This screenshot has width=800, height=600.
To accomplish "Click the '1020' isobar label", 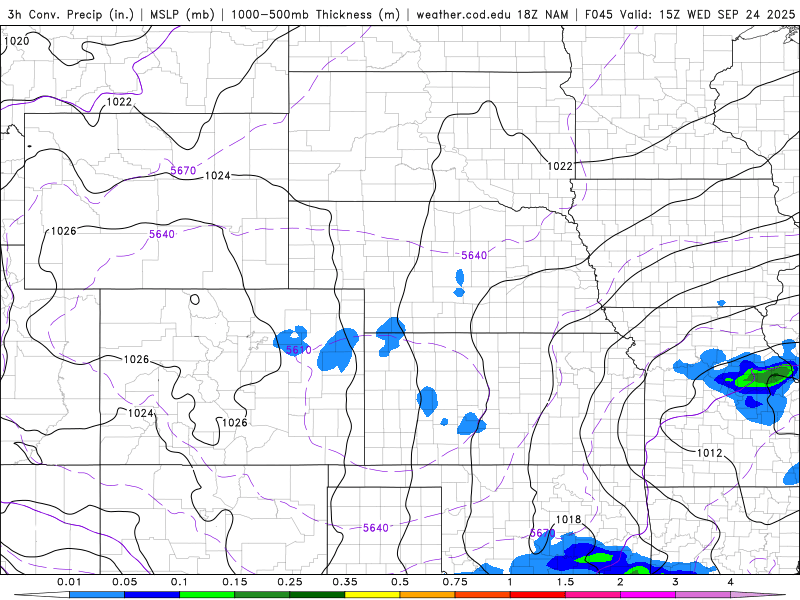I will 17,41.
